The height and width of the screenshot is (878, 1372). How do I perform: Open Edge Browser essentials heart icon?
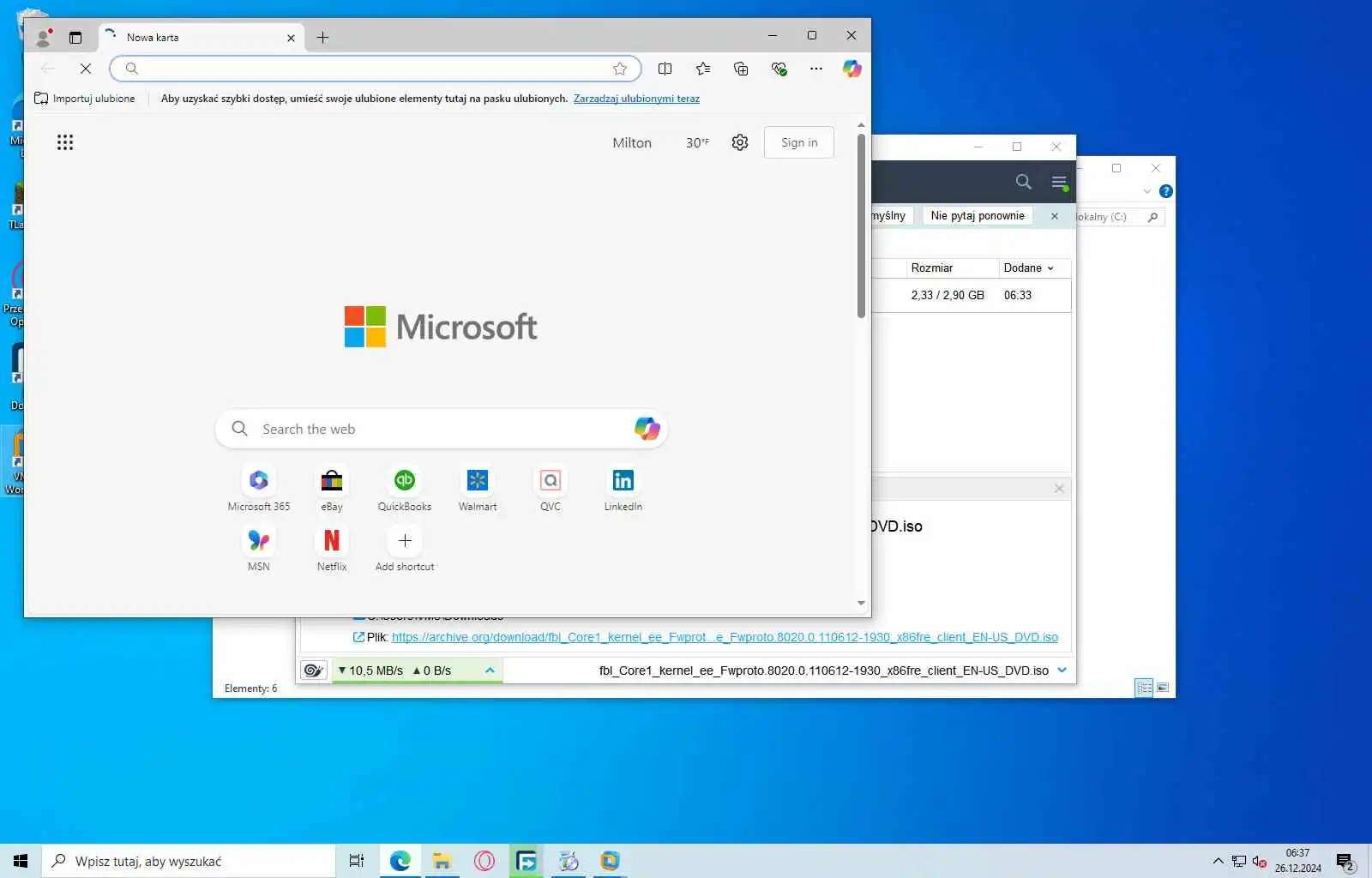(779, 69)
